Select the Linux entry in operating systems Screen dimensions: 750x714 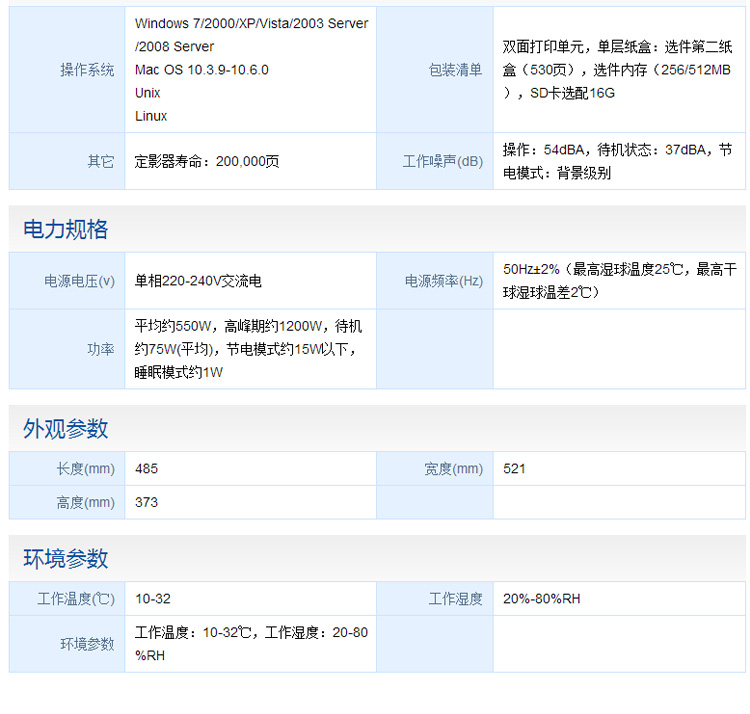coord(151,116)
